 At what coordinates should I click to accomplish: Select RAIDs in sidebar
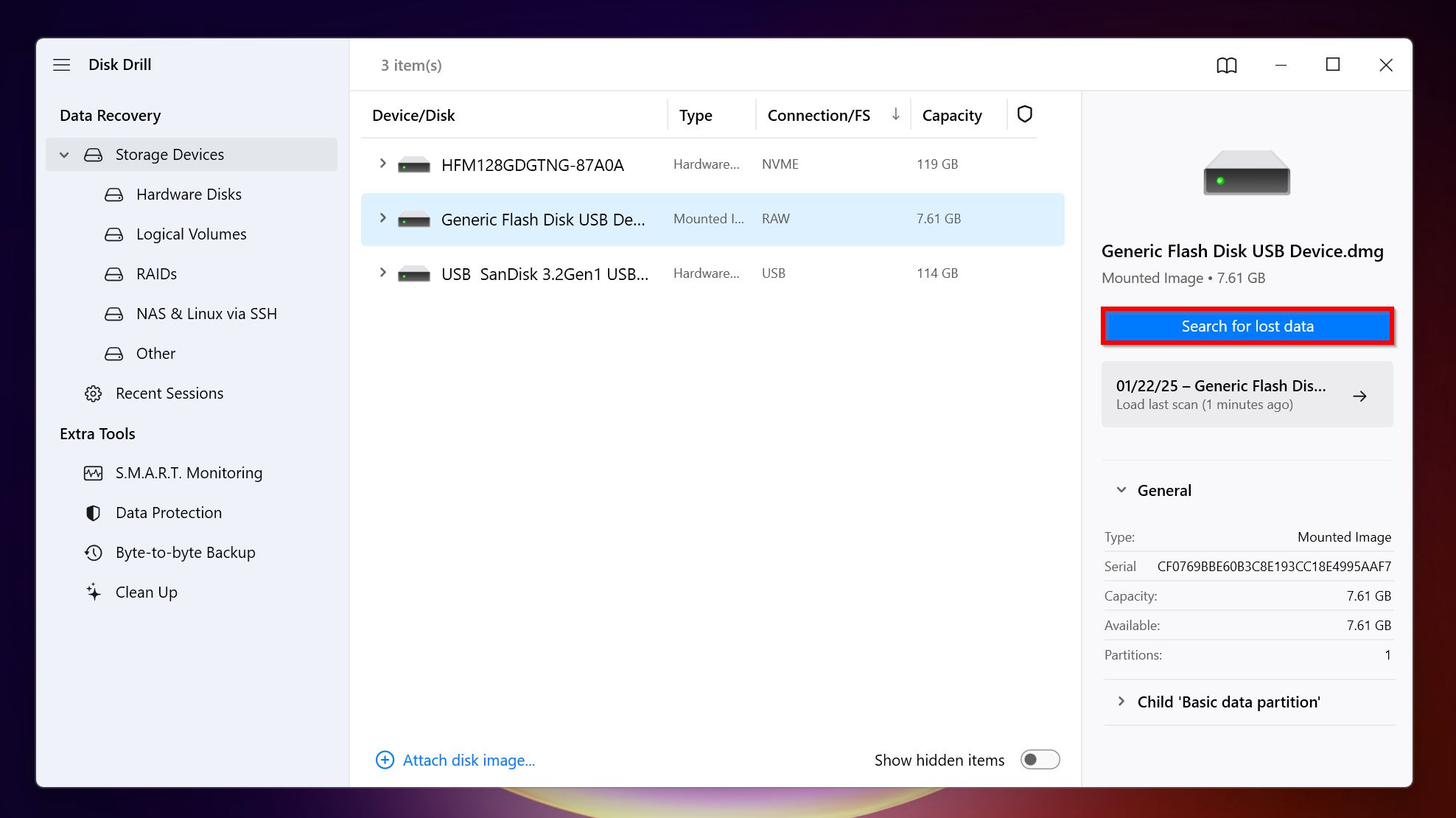coord(156,274)
